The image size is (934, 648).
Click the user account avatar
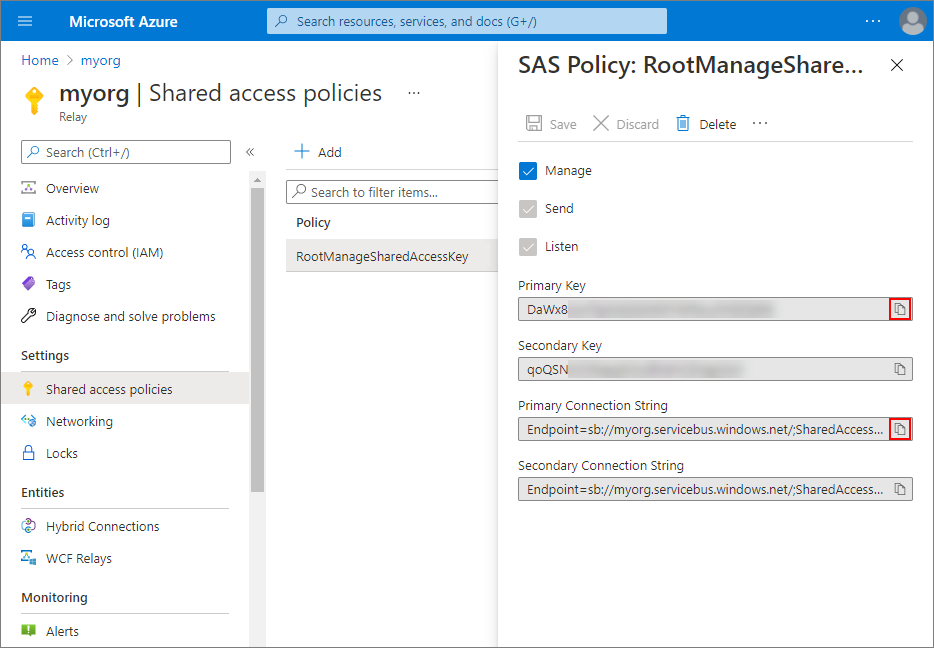912,21
